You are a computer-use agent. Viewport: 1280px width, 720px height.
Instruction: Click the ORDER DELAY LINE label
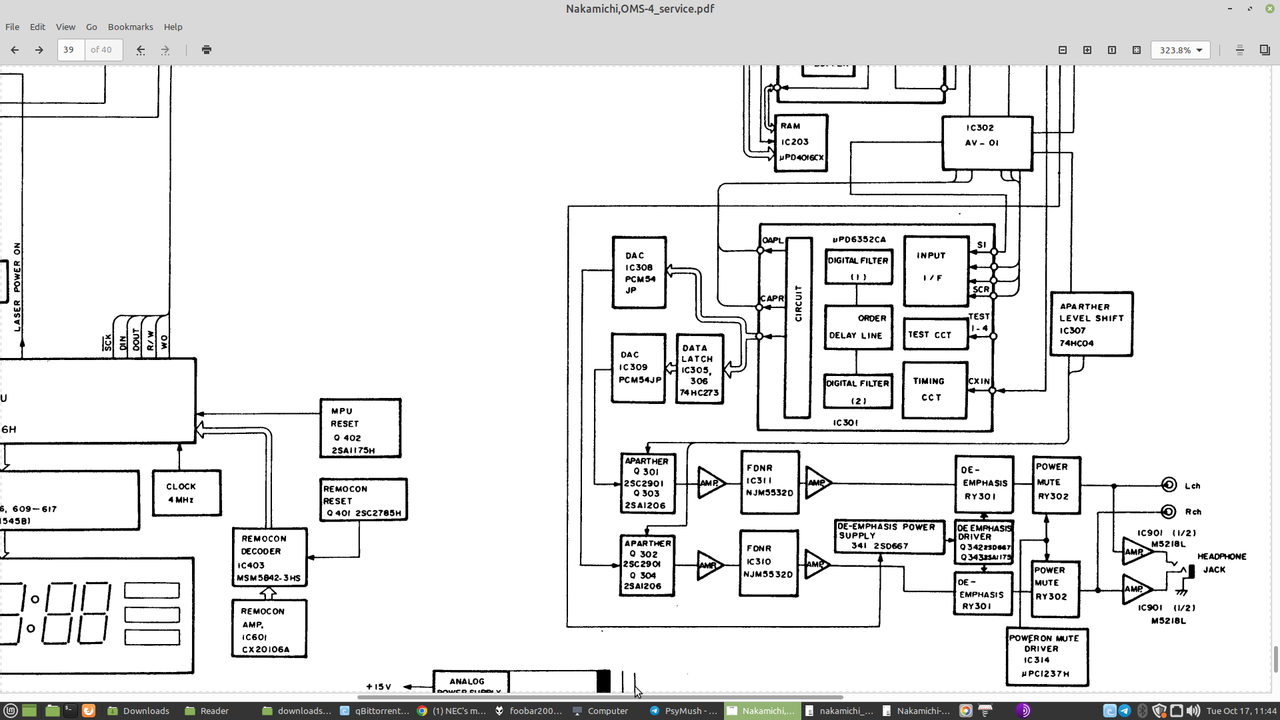point(857,327)
